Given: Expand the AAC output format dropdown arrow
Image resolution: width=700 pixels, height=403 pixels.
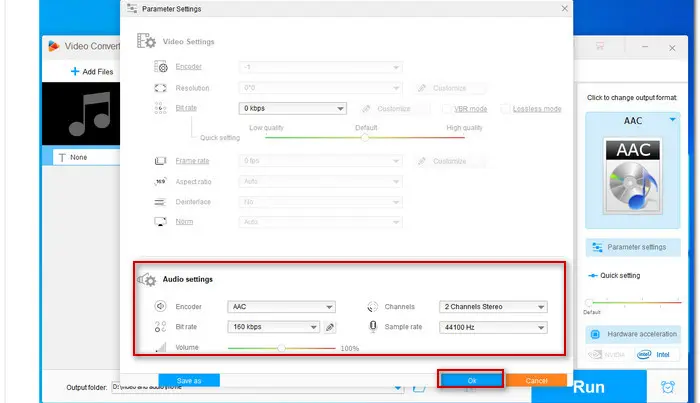Looking at the screenshot, I should tap(672, 120).
